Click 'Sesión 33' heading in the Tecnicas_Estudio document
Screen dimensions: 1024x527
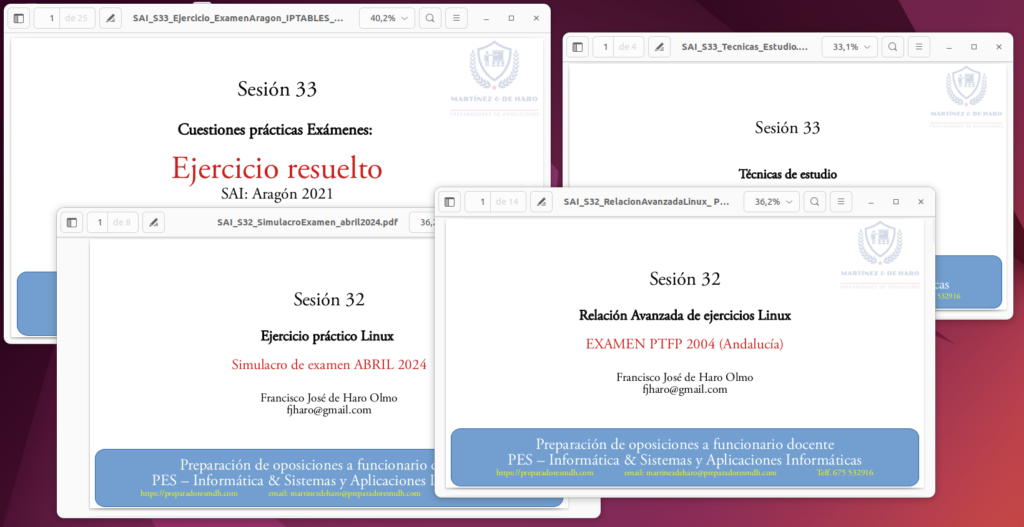(788, 127)
